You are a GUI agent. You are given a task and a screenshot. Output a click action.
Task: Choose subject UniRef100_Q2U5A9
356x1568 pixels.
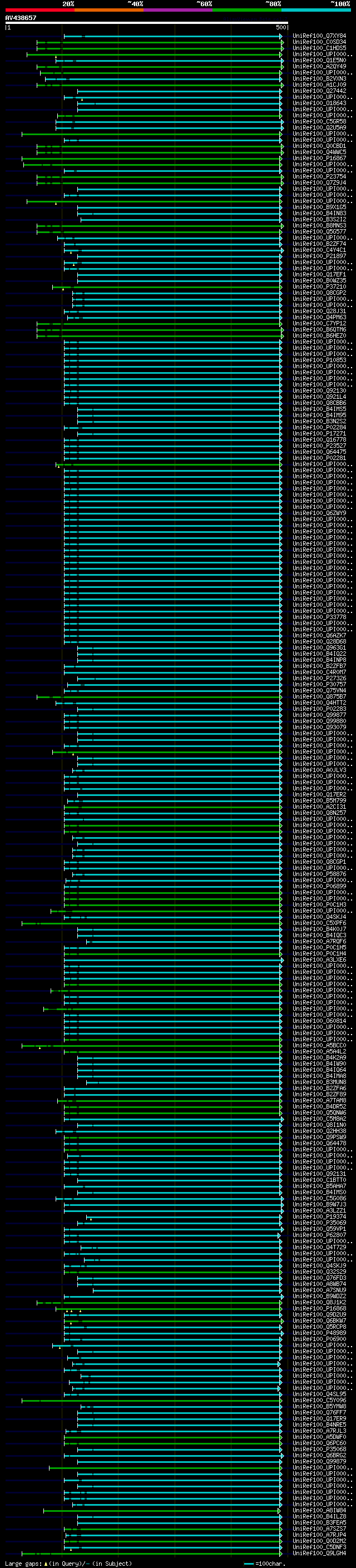[x=319, y=127]
